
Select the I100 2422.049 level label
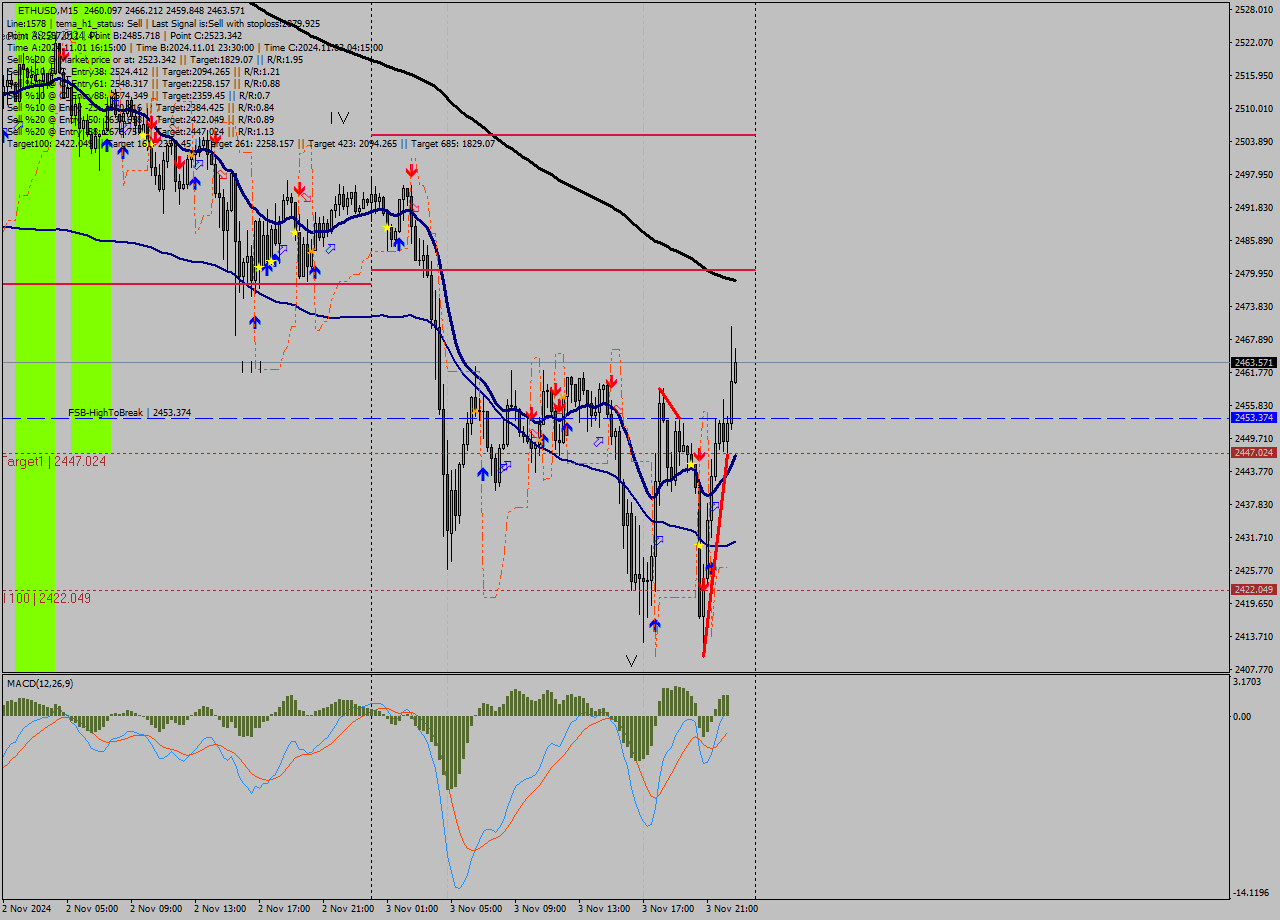coord(47,598)
